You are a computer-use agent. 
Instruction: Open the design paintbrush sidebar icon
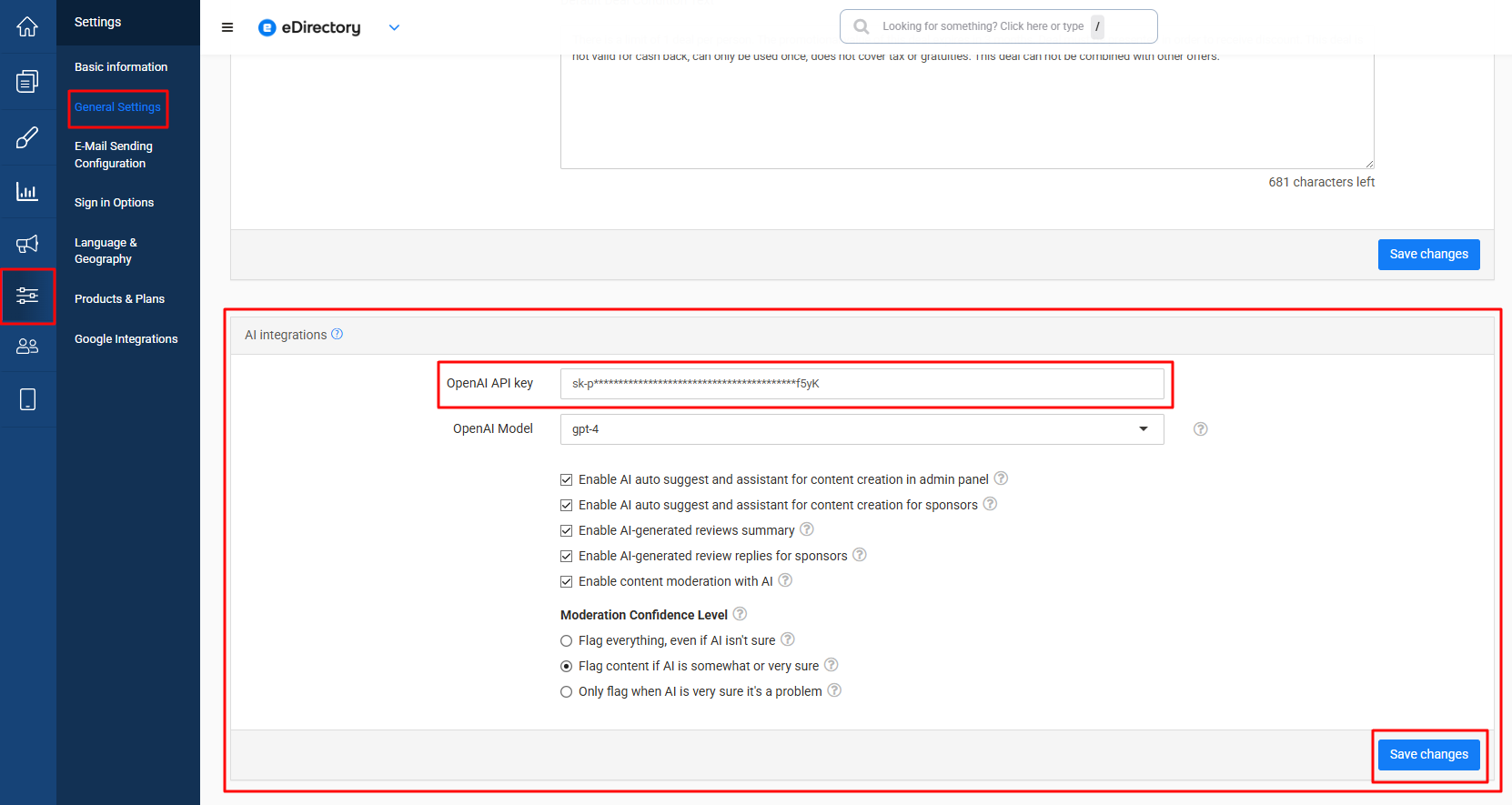pos(27,137)
